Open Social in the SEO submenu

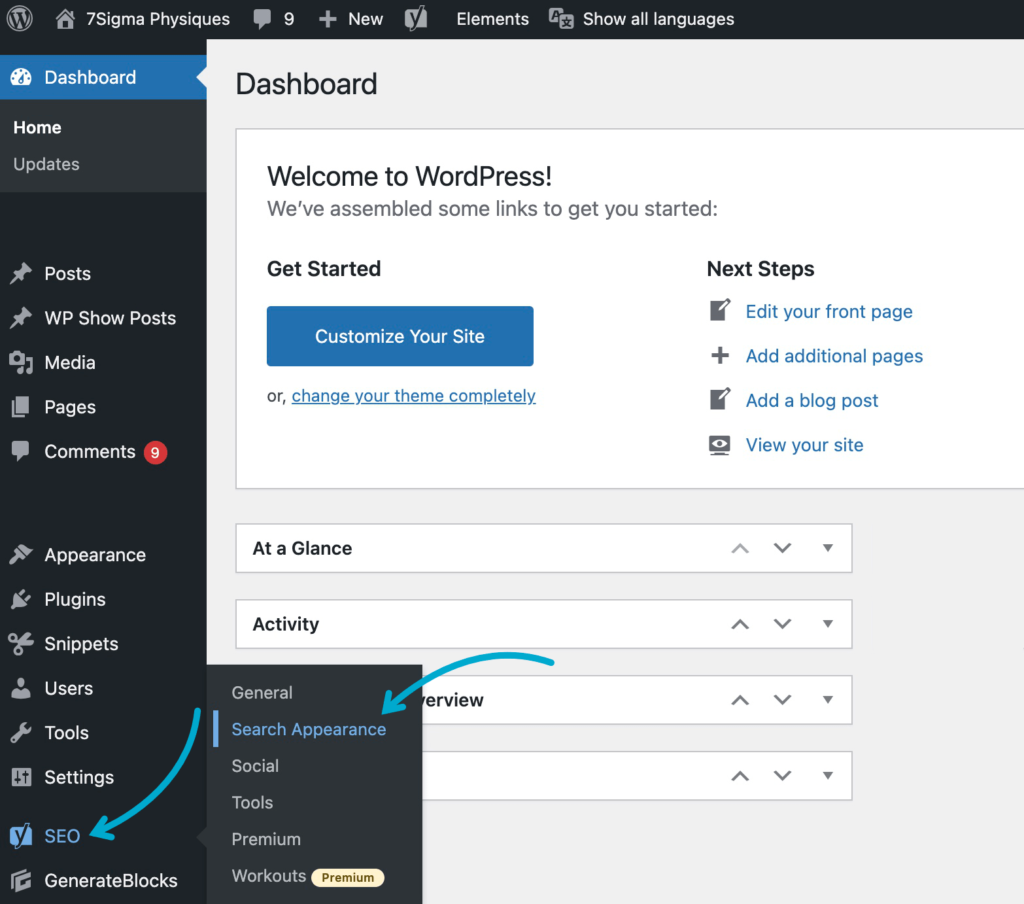(255, 766)
